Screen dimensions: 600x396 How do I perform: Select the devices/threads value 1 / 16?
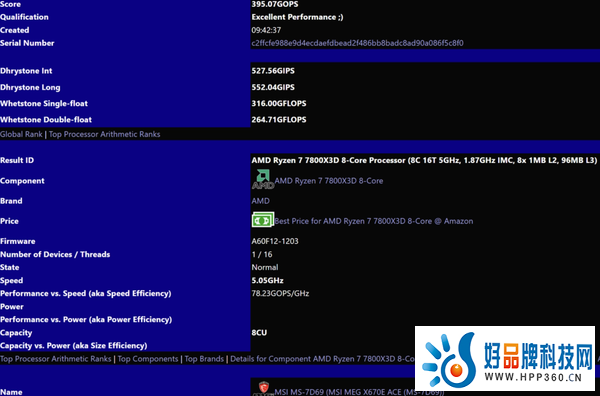(x=262, y=254)
